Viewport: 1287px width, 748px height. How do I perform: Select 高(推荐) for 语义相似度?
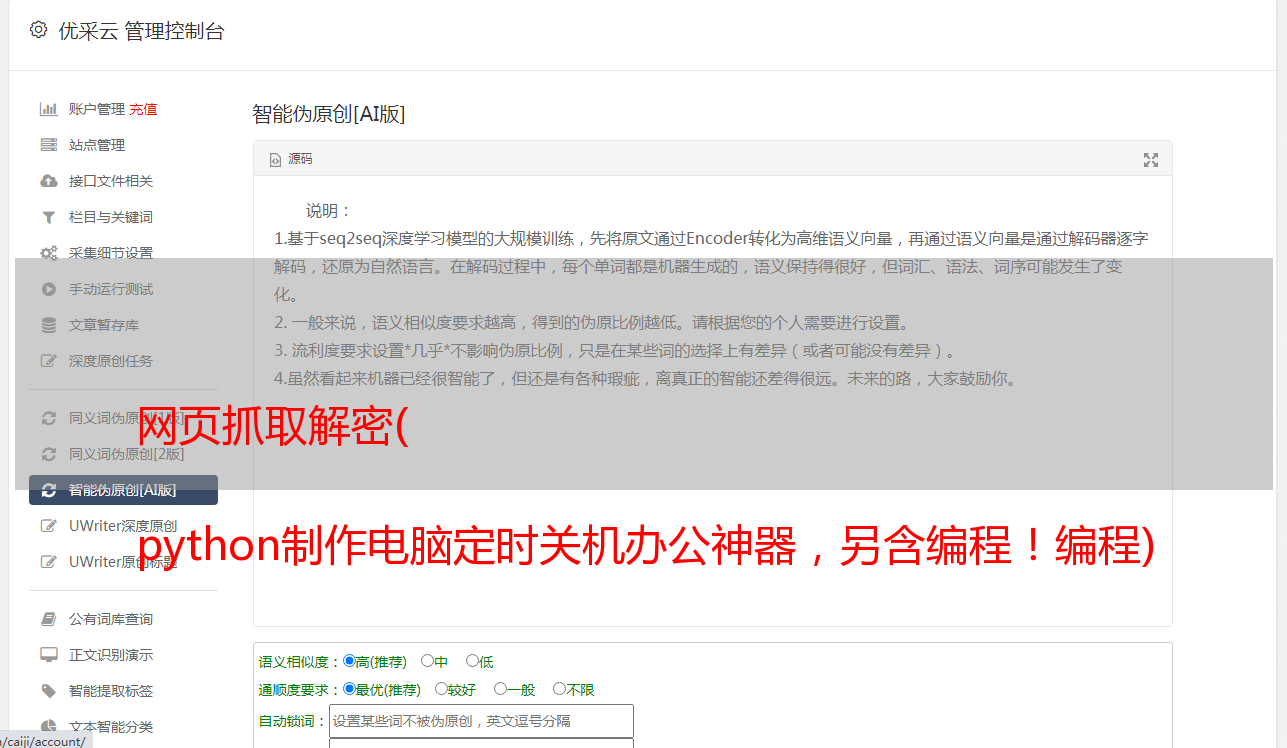click(349, 661)
